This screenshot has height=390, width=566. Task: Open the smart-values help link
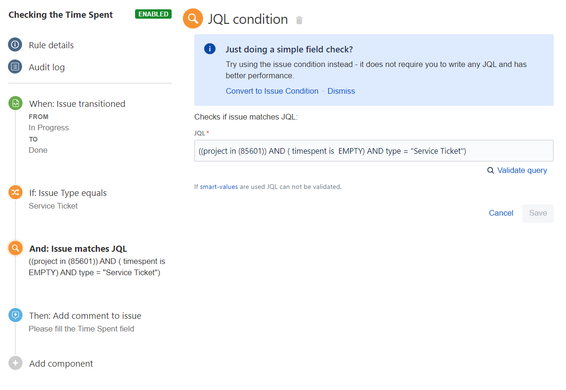point(219,187)
